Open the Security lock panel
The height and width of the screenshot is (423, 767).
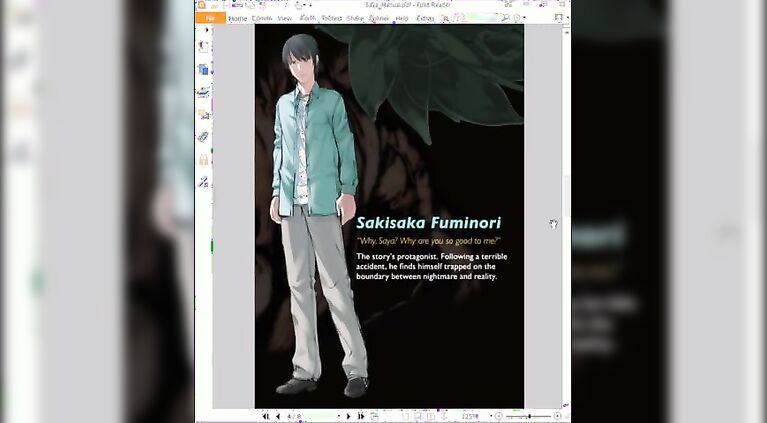click(x=203, y=159)
